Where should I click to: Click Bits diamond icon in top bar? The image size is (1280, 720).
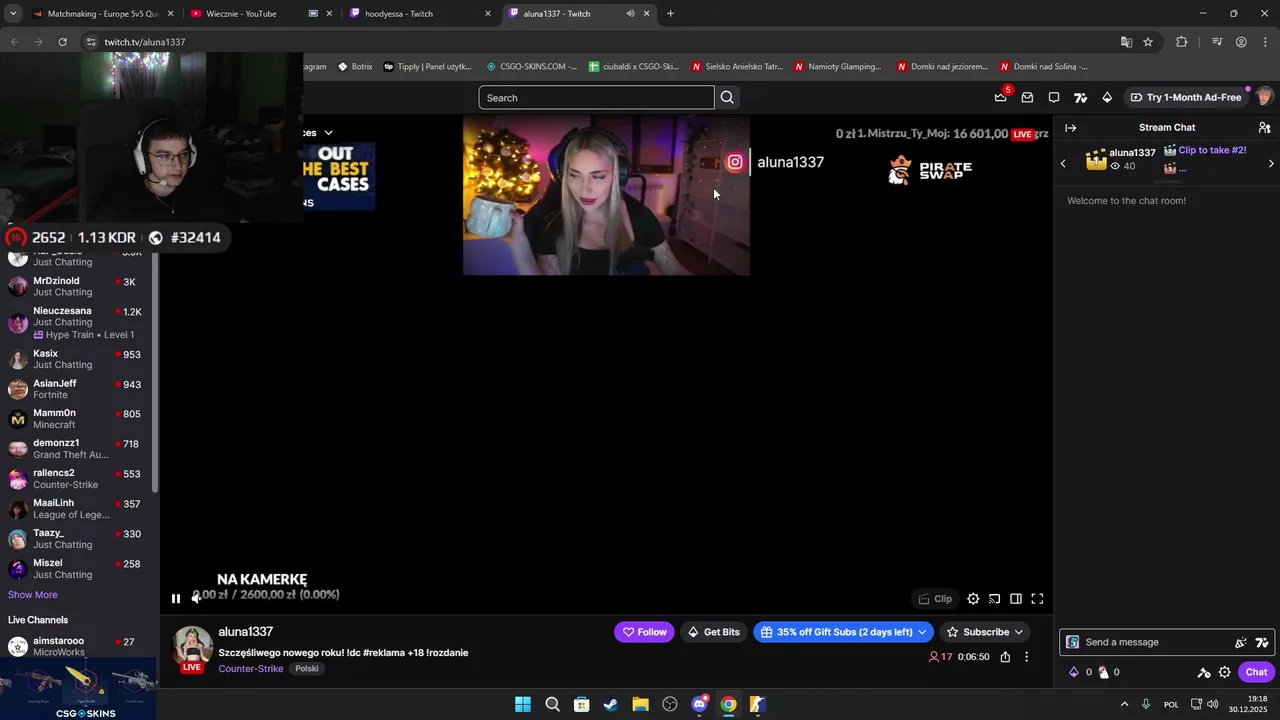pyautogui.click(x=1107, y=97)
